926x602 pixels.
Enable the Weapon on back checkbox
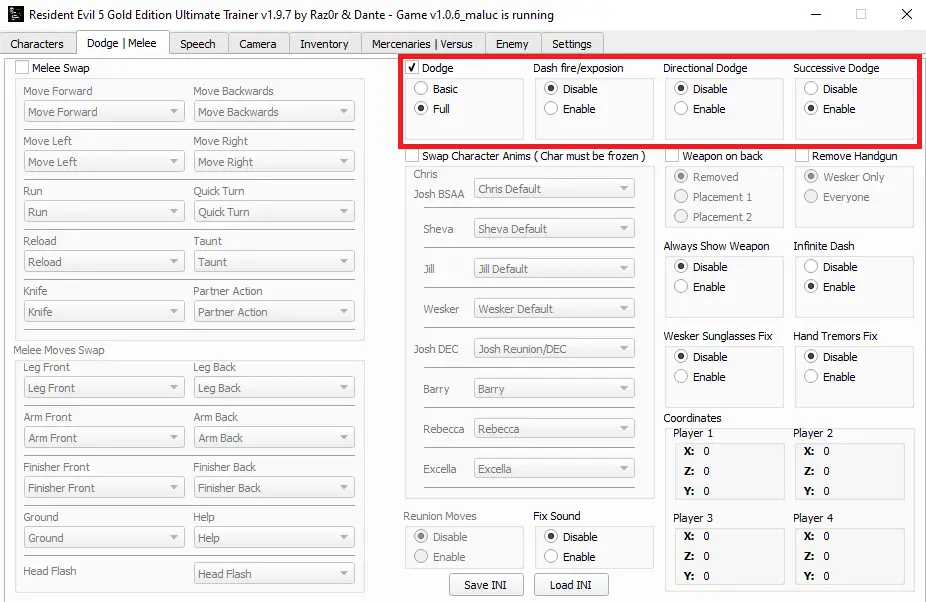point(672,156)
